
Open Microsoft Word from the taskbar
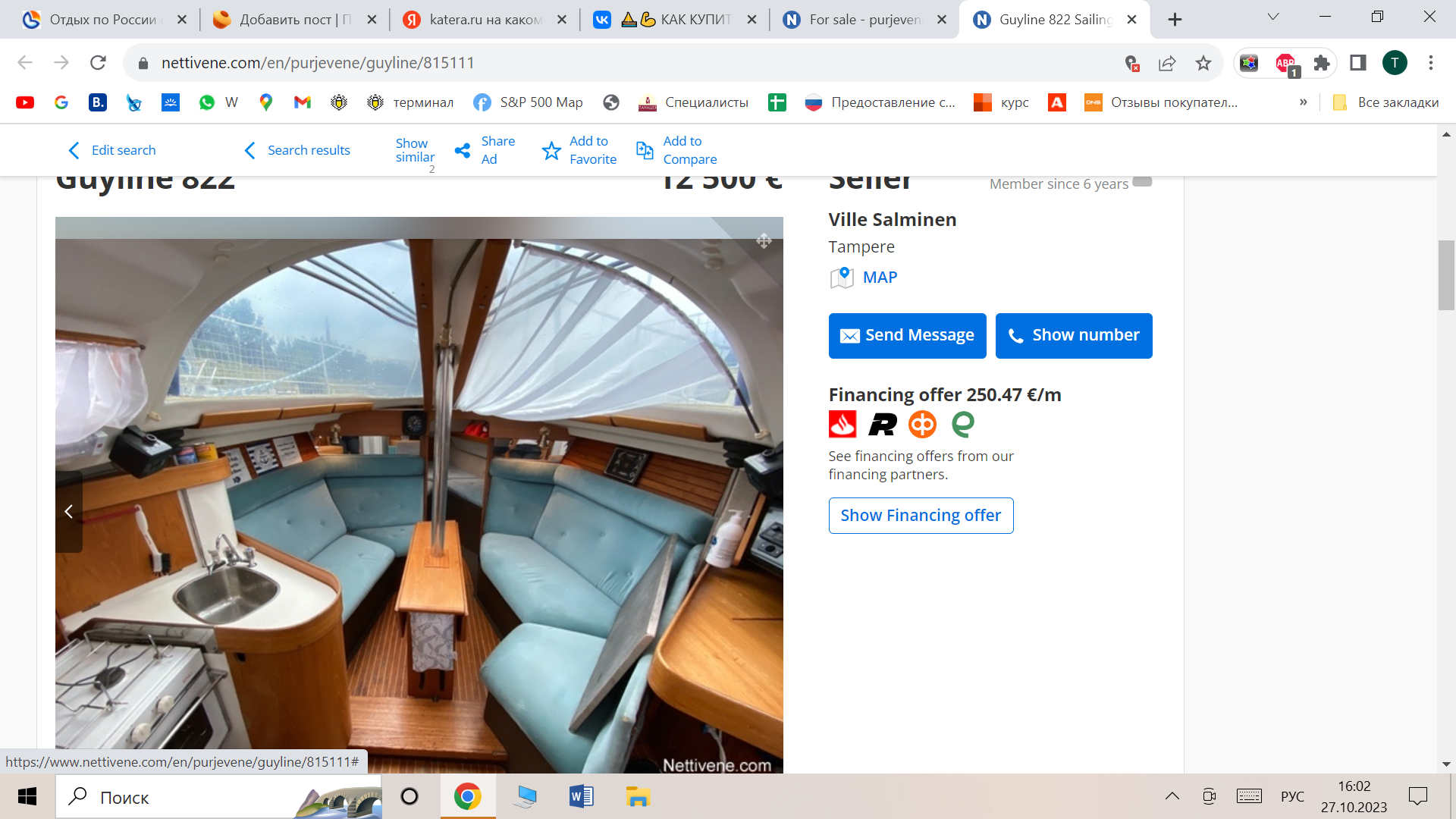(x=581, y=796)
